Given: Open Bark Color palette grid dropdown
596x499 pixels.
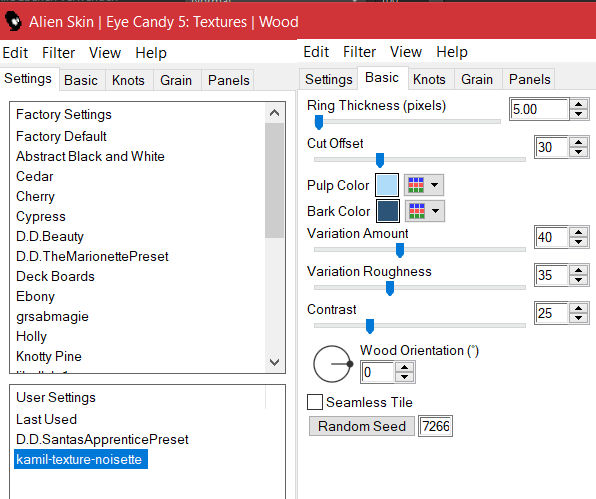Looking at the screenshot, I should pos(425,211).
